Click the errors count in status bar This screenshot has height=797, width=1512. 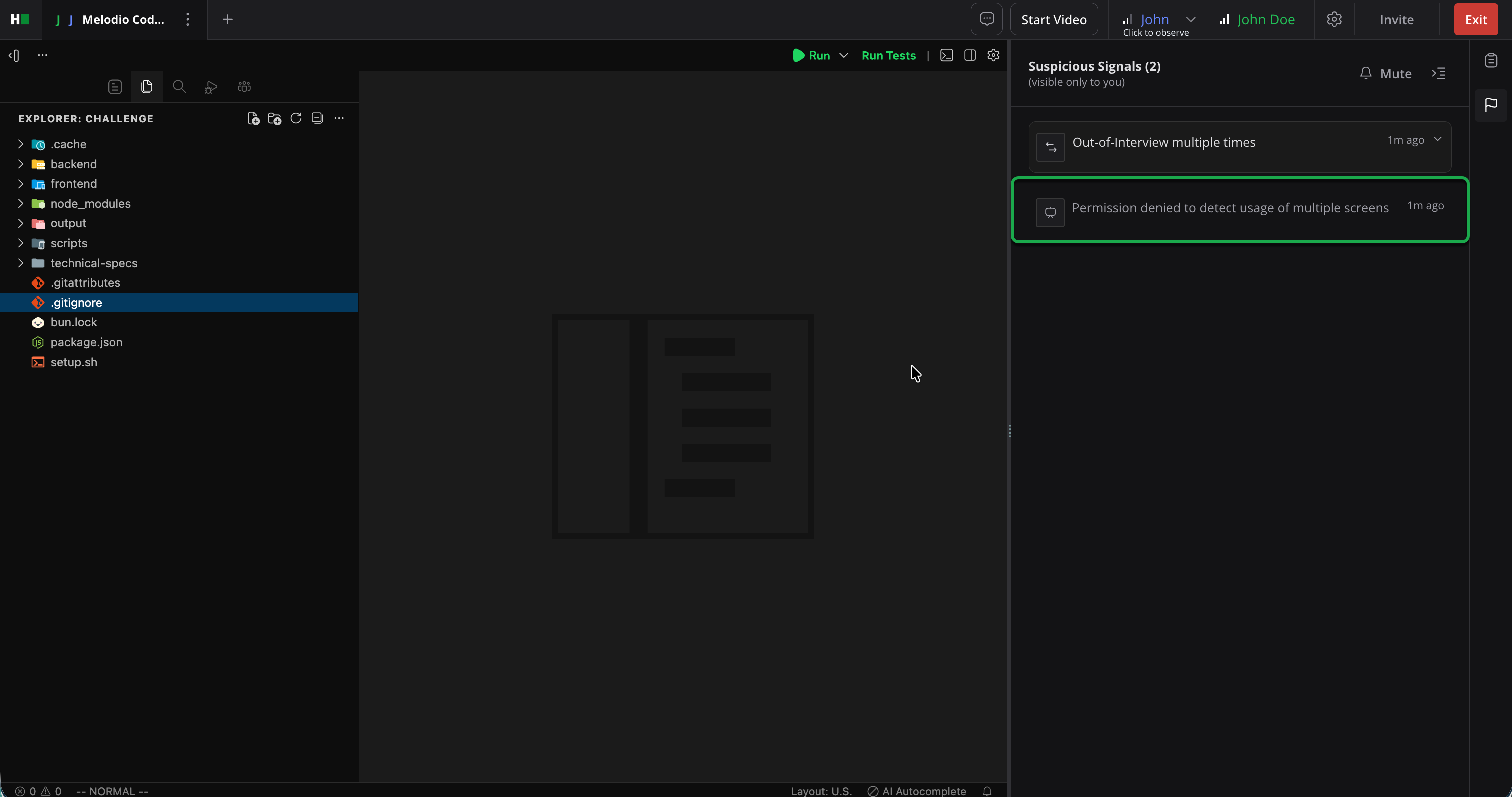26,791
